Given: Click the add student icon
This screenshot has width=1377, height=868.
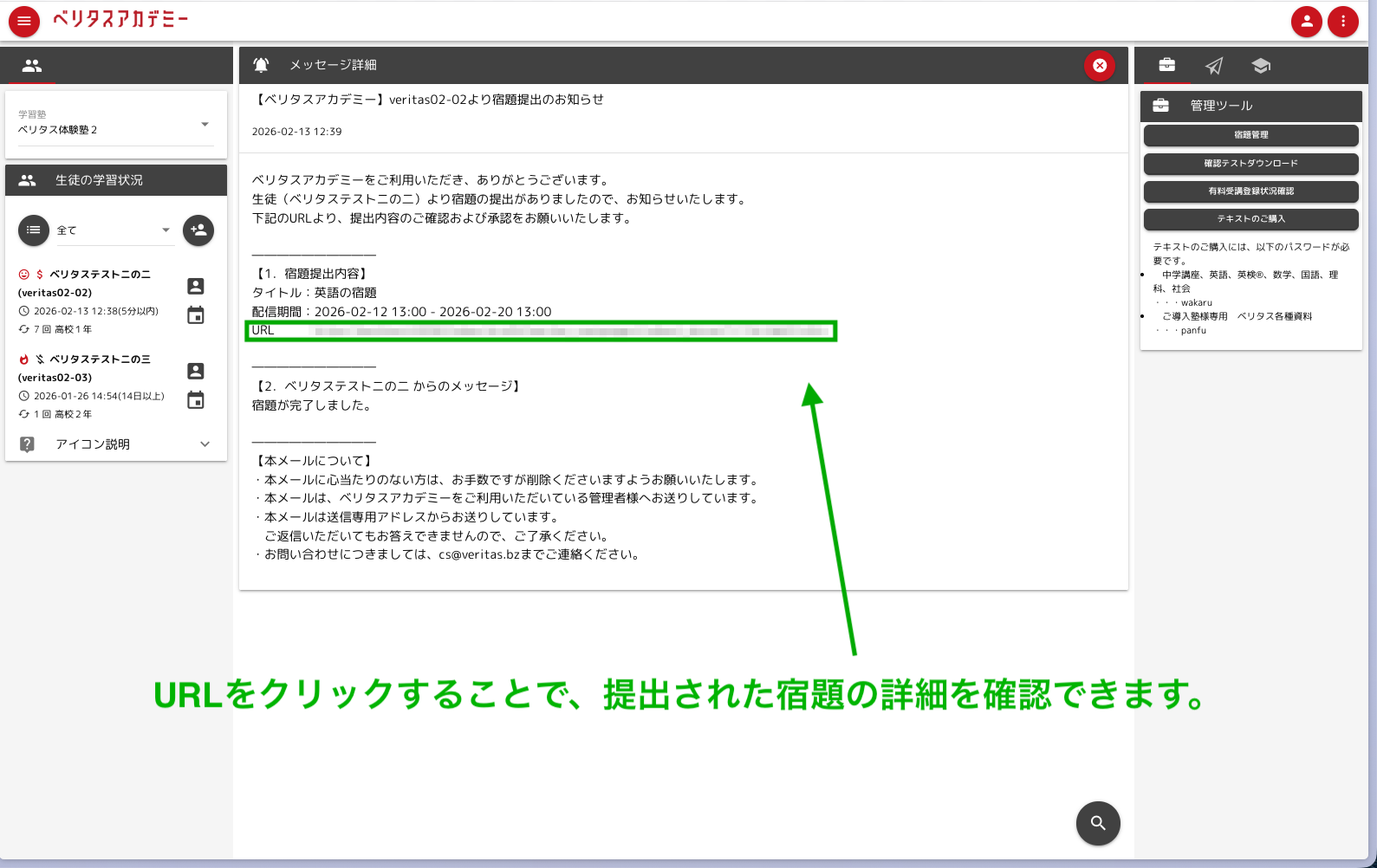Looking at the screenshot, I should pos(198,230).
